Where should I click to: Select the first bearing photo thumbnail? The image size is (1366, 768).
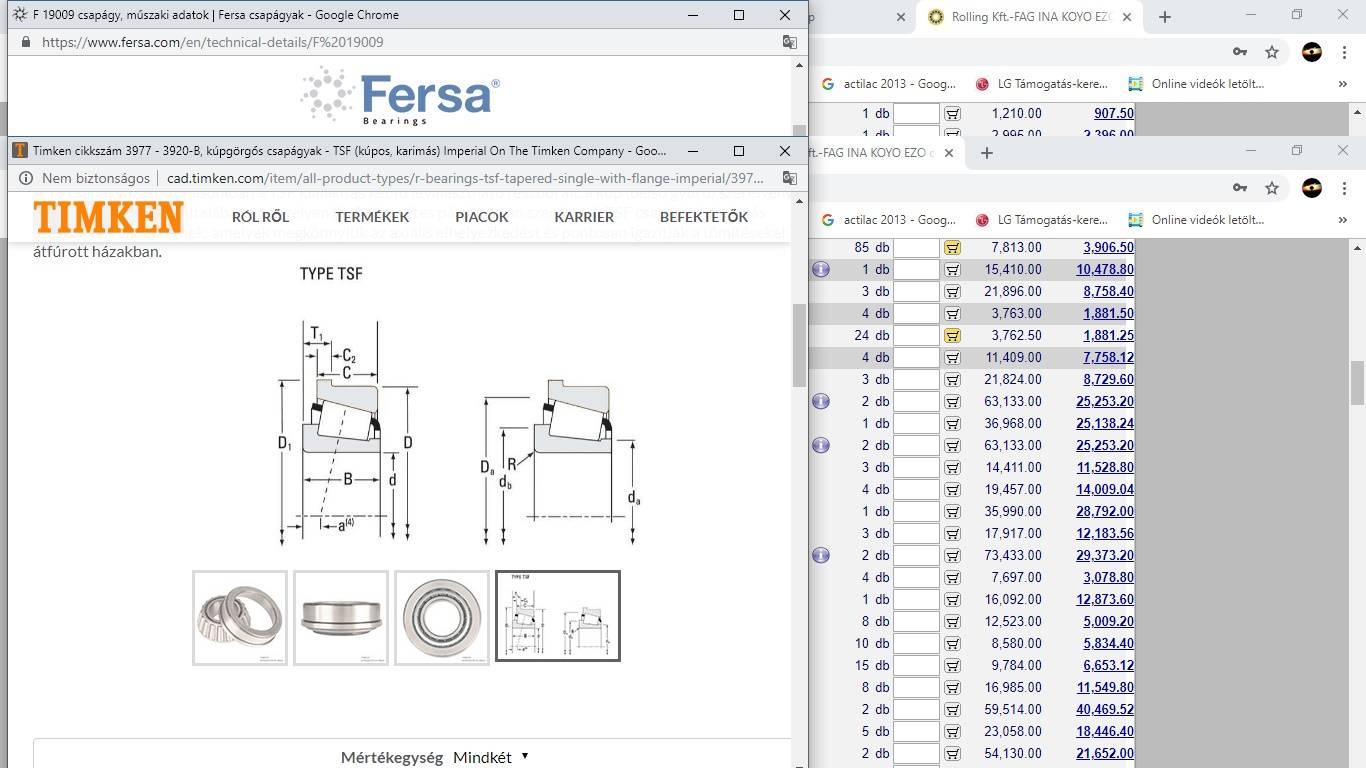click(240, 617)
